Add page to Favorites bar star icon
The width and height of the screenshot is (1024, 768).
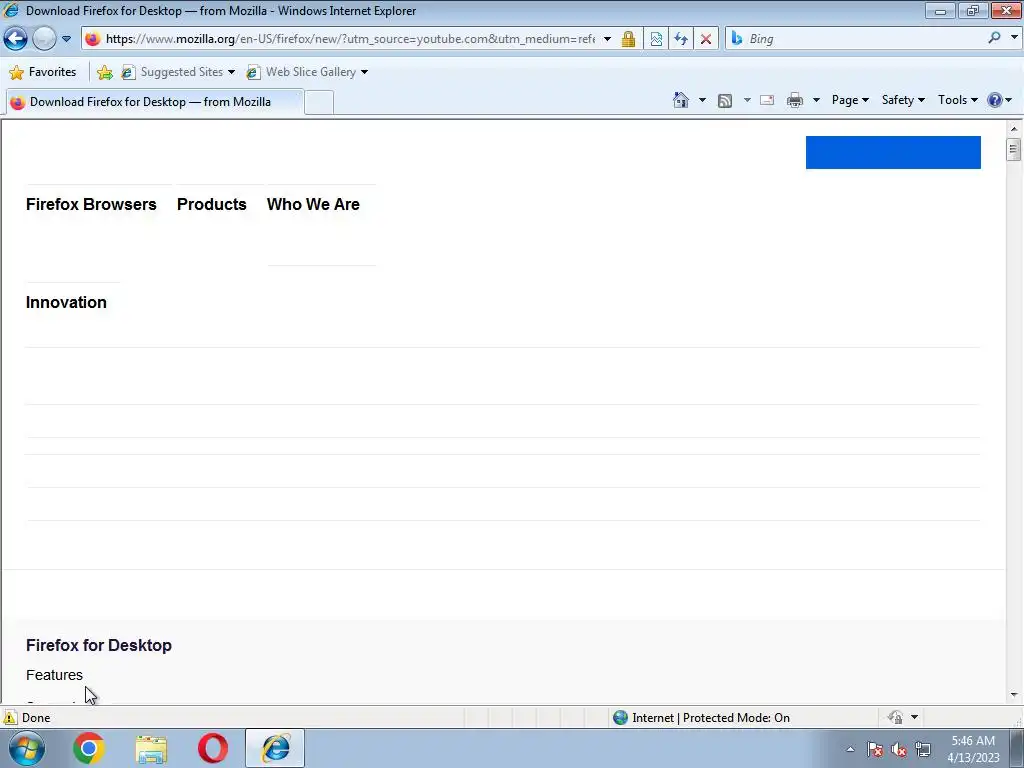point(104,72)
